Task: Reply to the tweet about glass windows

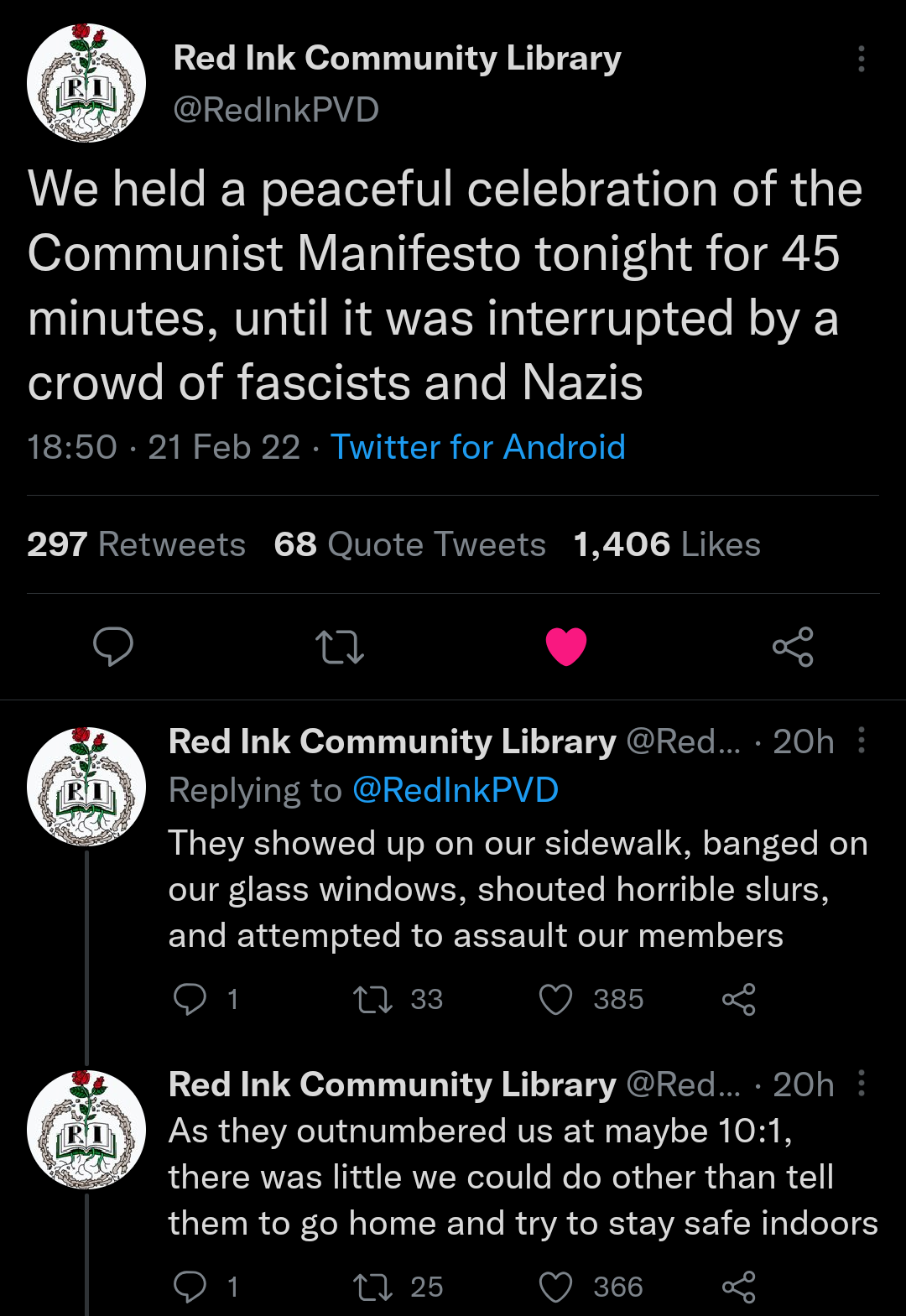Action: [191, 998]
